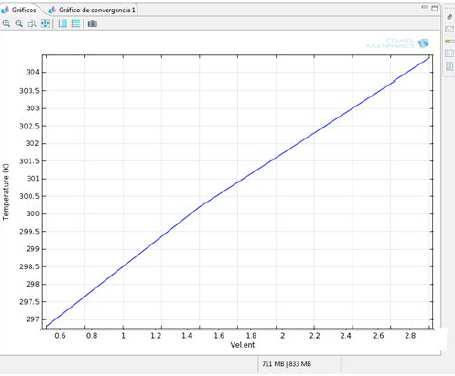Open the results table icon in sidebar
455x376 pixels.
(449, 53)
